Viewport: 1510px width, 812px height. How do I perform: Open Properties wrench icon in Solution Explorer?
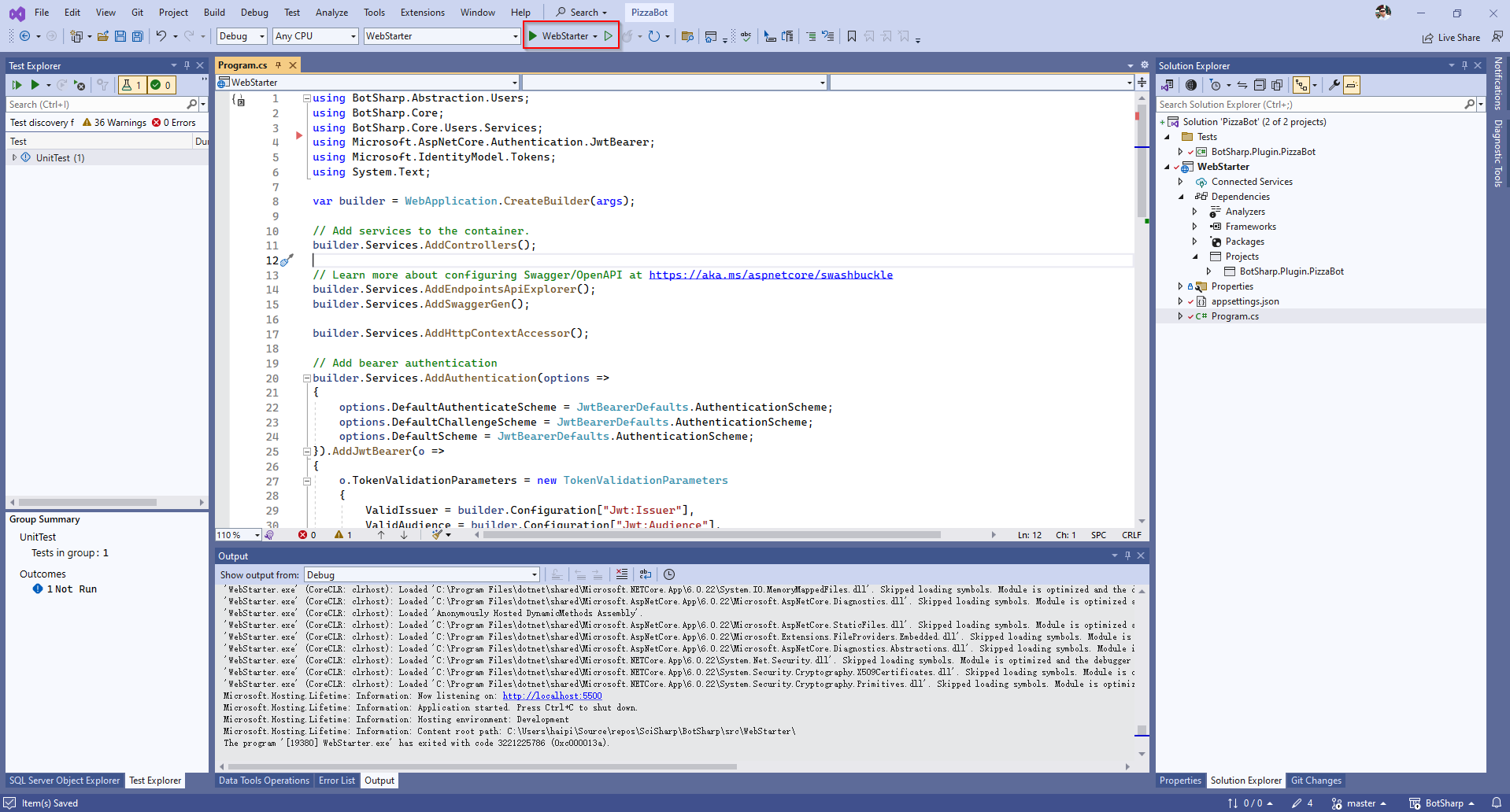click(x=1334, y=85)
